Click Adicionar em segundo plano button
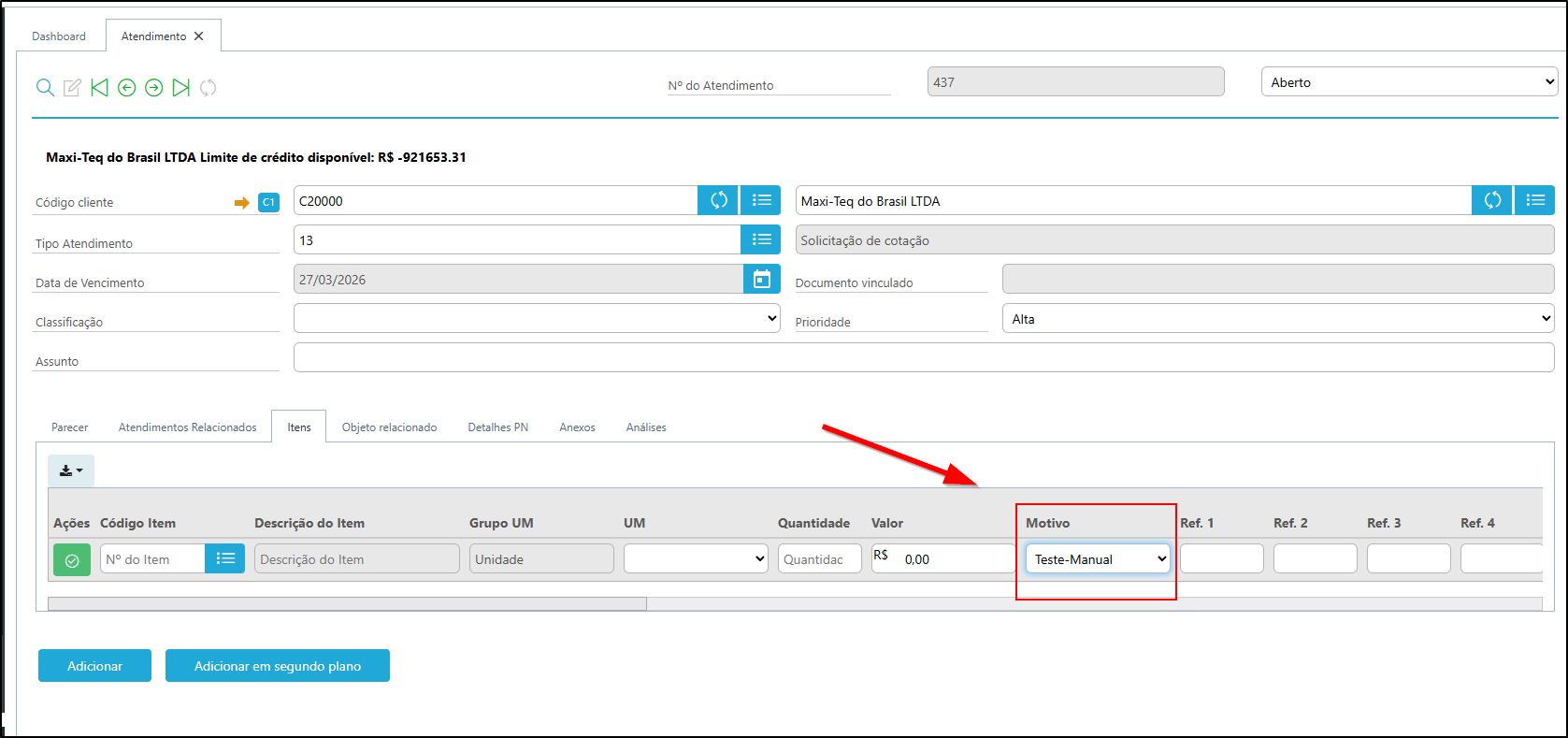The image size is (1568, 738). [x=278, y=666]
